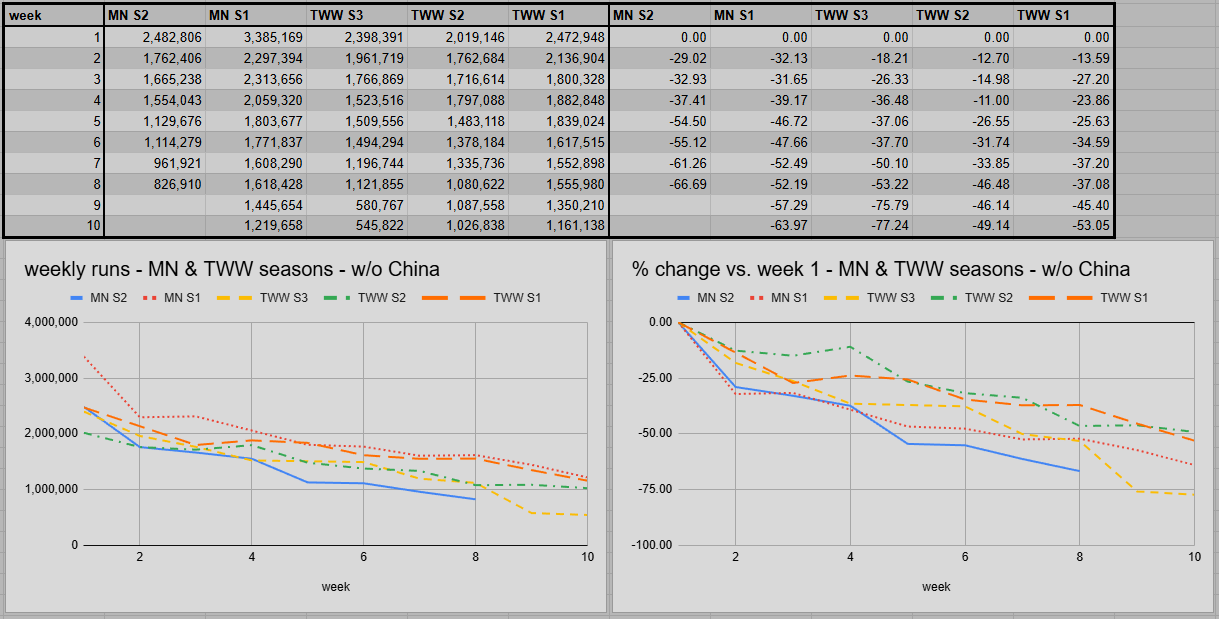The height and width of the screenshot is (619, 1219).
Task: Select the 'week' header cell
Action: pos(54,15)
